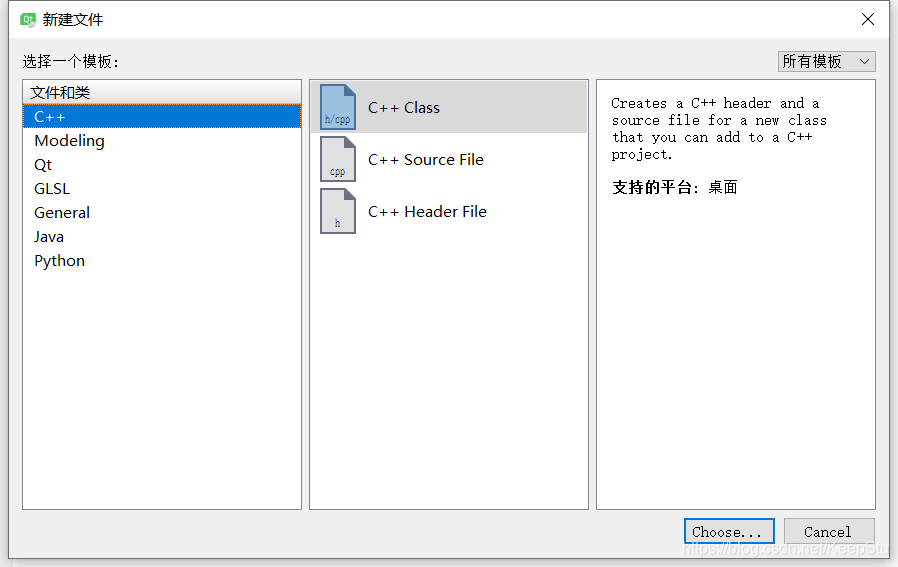Close the 新建文件 dialog
Screen dimensions: 898x567
pyautogui.click(x=868, y=19)
